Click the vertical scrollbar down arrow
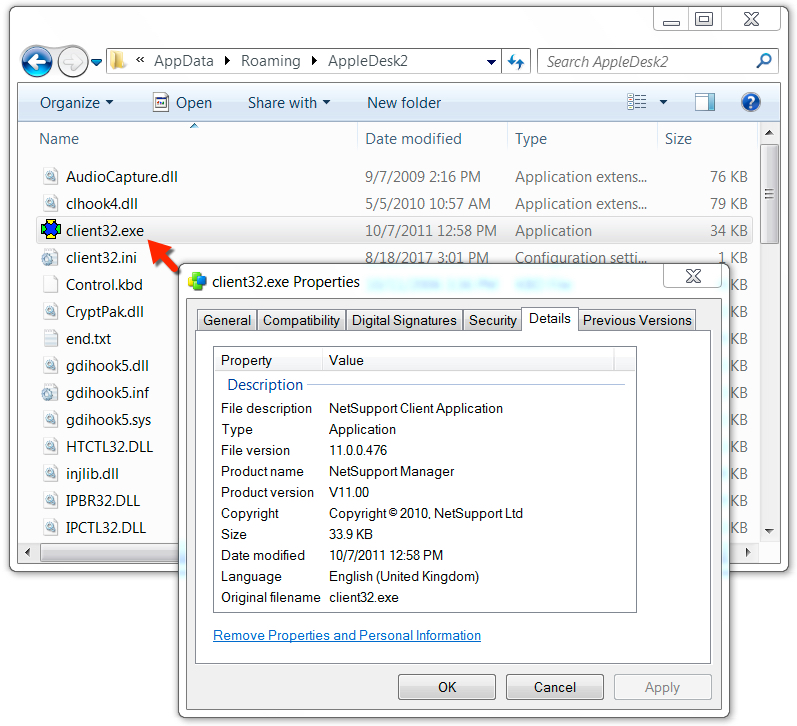 769,531
